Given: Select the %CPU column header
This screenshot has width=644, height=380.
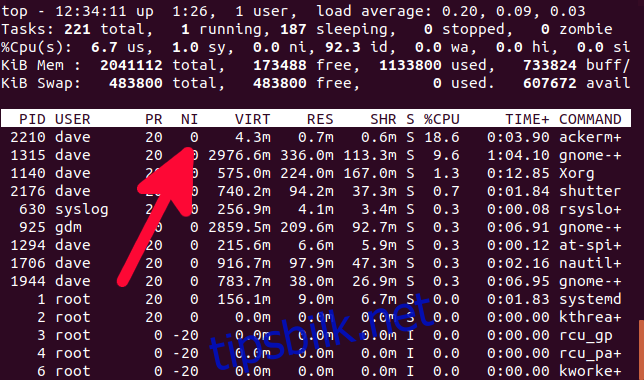Looking at the screenshot, I should tap(442, 119).
